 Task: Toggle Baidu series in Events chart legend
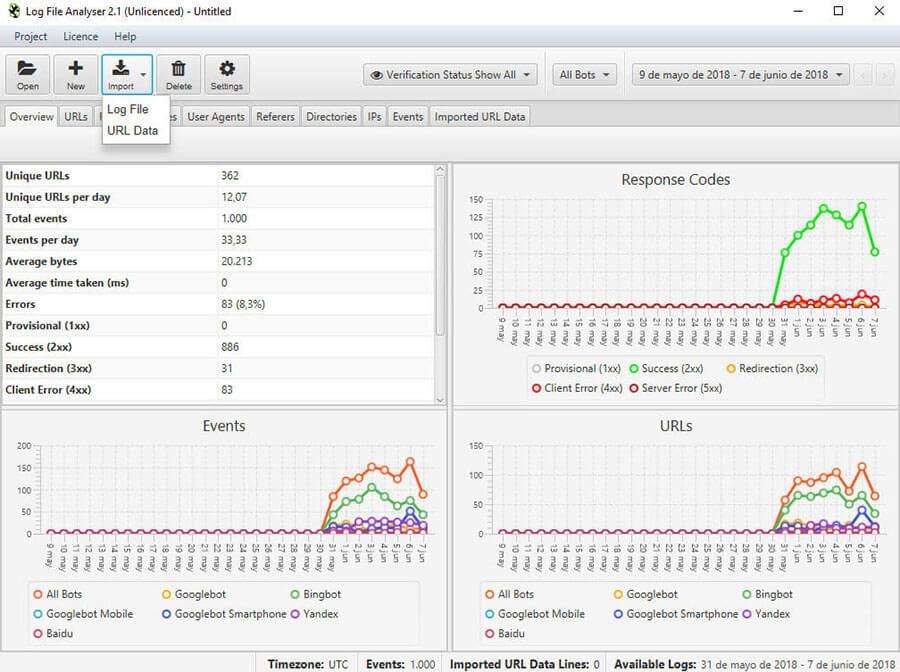click(53, 634)
